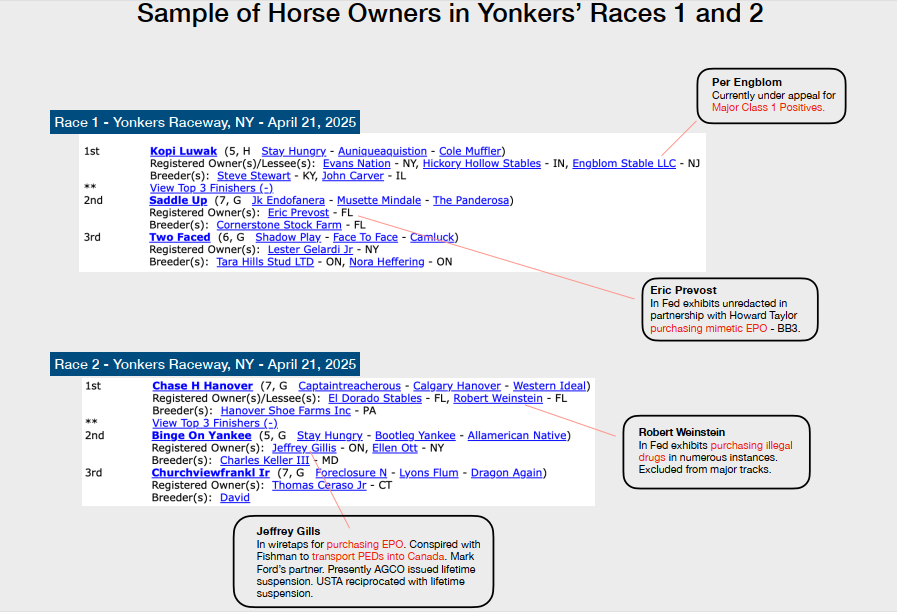This screenshot has height=614, width=897.
Task: Click the 'transport PEDs into Canada' red text
Action: point(378,557)
